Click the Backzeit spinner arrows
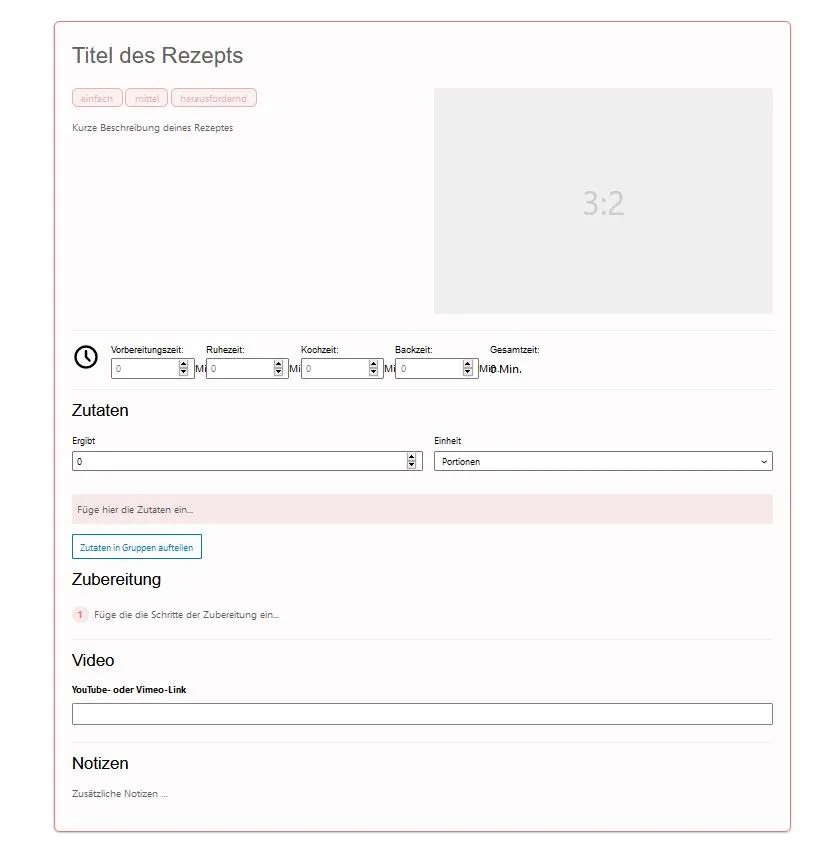The width and height of the screenshot is (824, 850). [467, 369]
